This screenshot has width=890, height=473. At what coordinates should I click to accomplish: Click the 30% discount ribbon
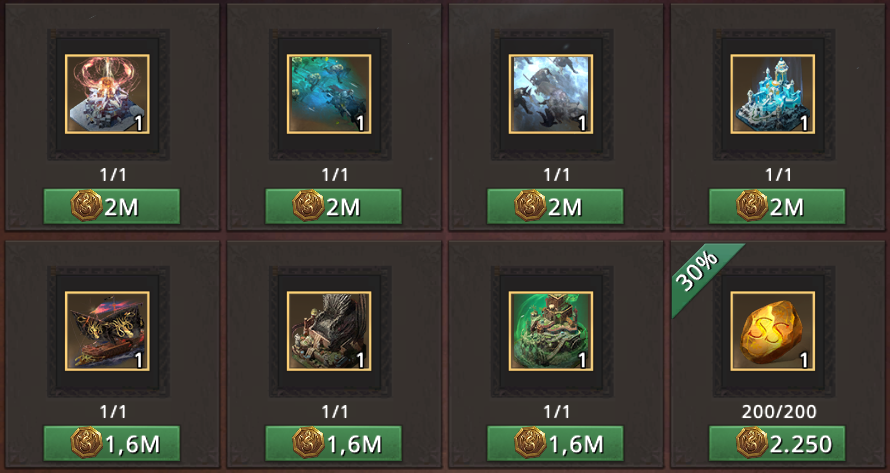click(x=700, y=274)
